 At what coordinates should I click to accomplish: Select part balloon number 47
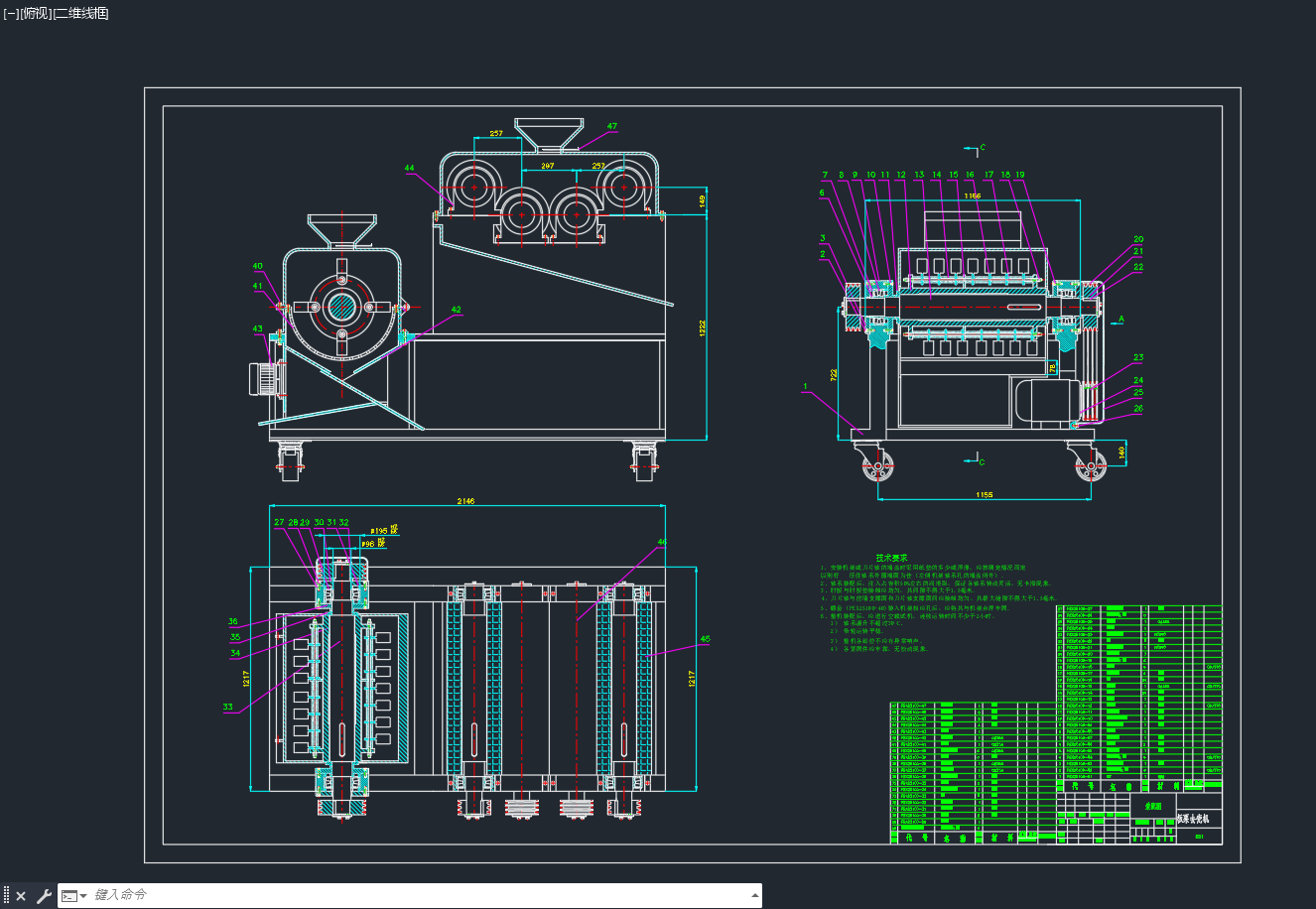coord(612,126)
